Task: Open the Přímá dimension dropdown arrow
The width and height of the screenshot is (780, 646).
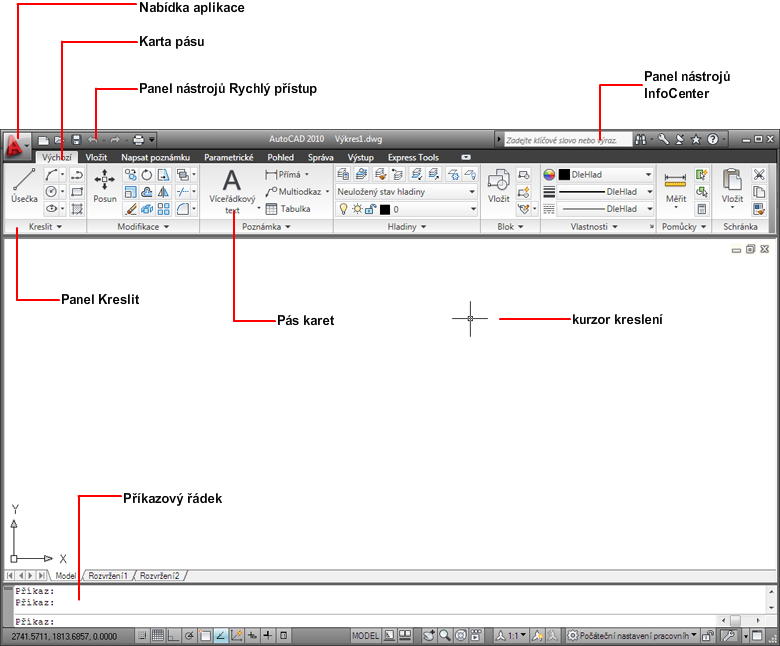Action: pyautogui.click(x=306, y=175)
